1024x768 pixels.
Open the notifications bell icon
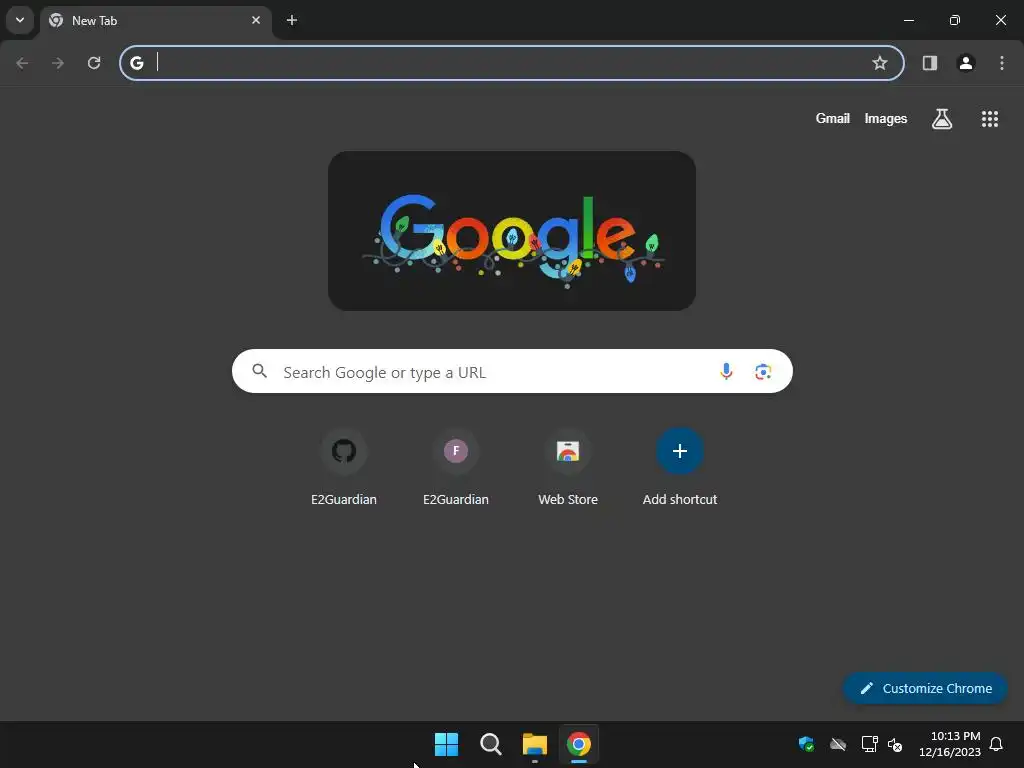(x=996, y=744)
